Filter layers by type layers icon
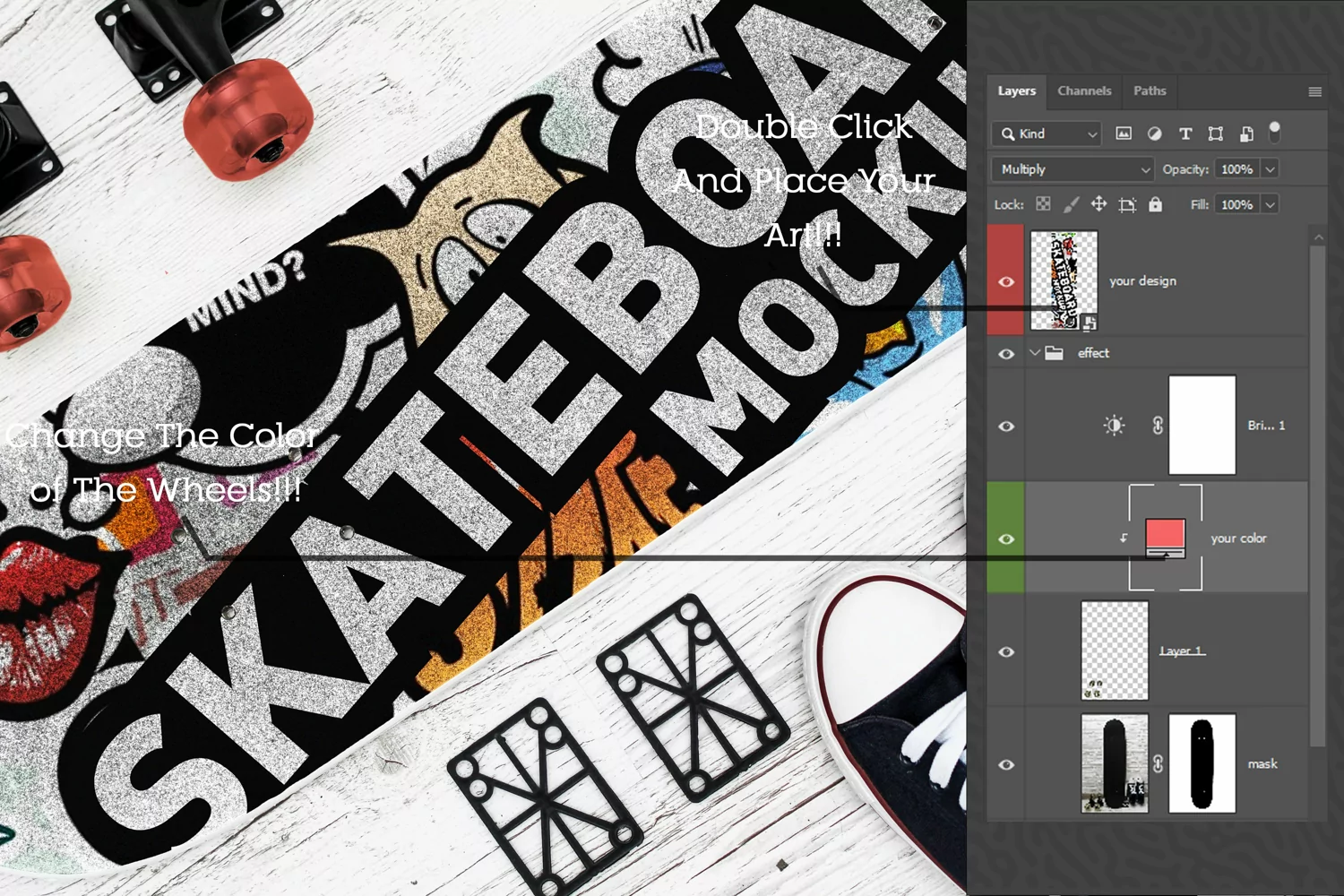Screen dimensions: 1344x896 [x=1185, y=134]
